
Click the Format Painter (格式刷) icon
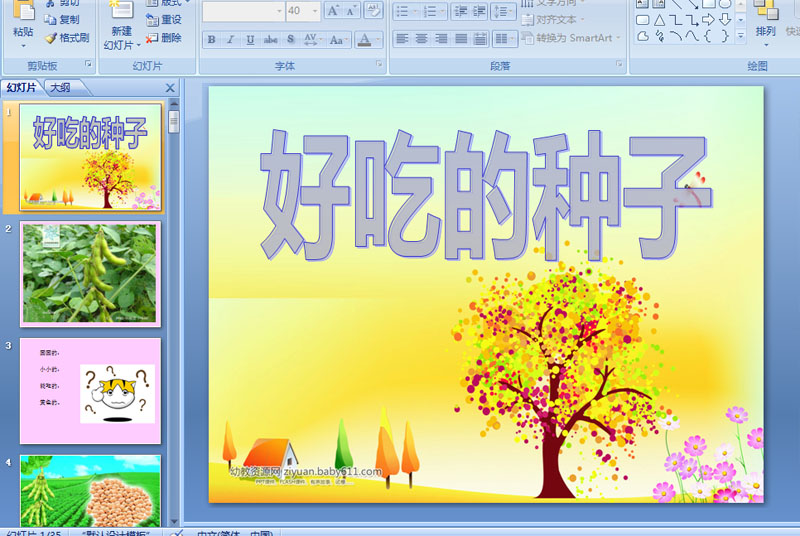50,38
